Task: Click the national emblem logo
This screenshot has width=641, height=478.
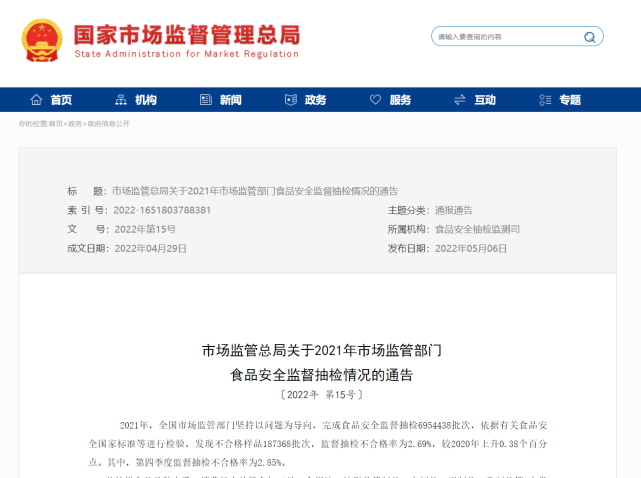Action: pos(42,40)
